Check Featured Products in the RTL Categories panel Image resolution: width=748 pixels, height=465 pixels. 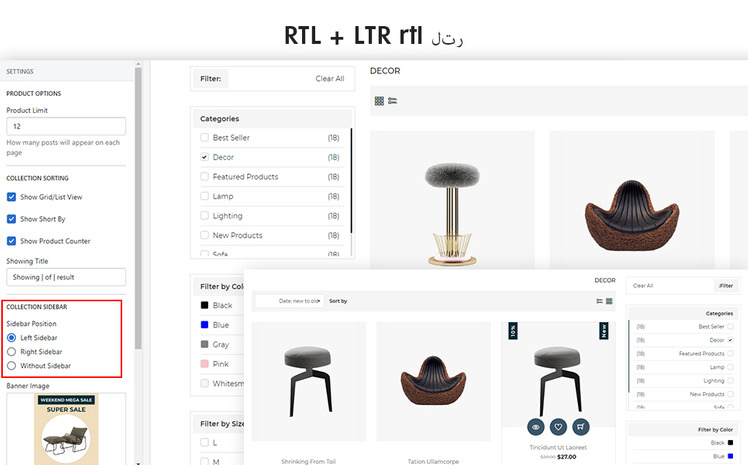click(x=730, y=353)
